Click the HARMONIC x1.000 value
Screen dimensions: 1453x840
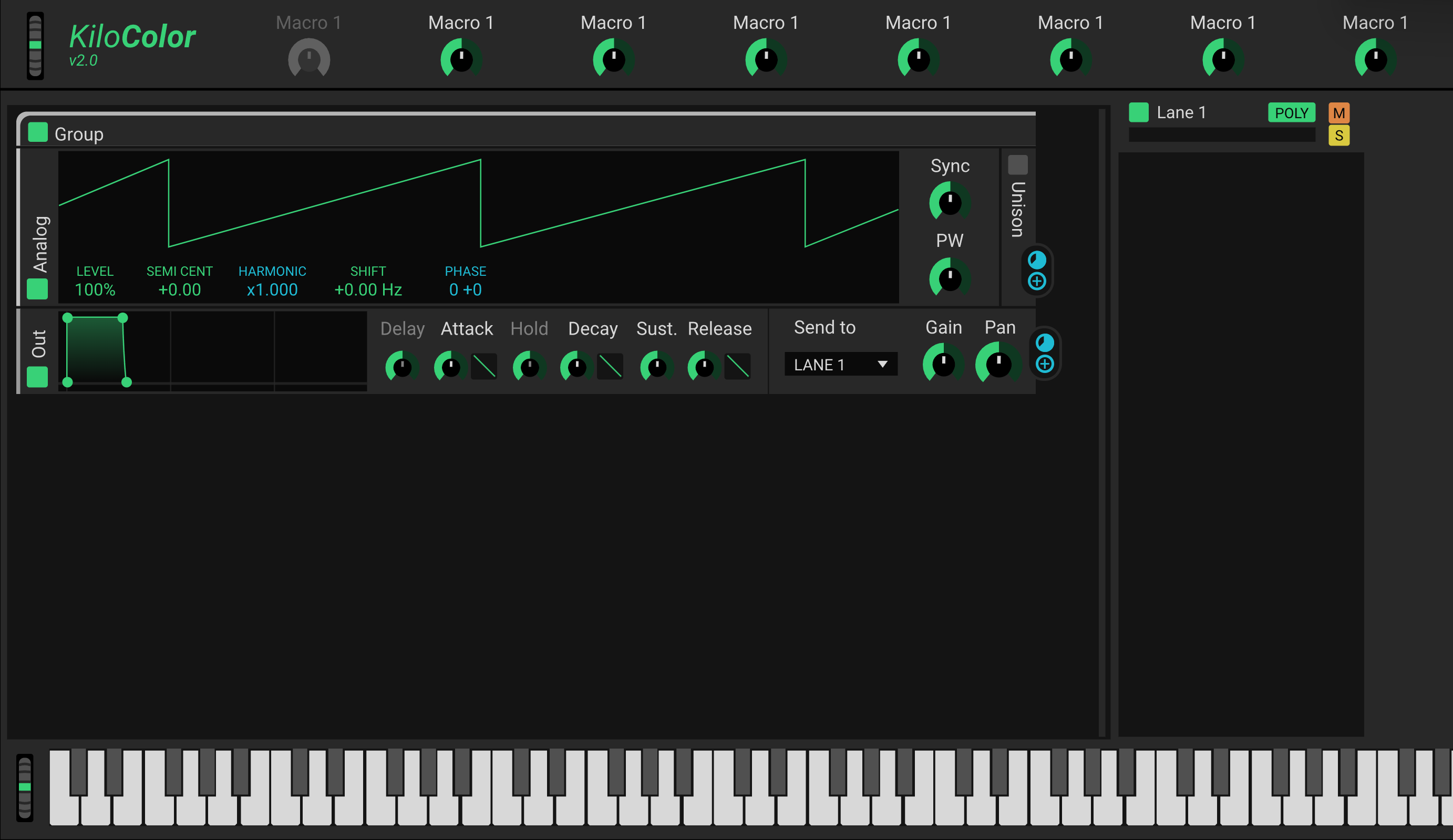[x=272, y=289]
